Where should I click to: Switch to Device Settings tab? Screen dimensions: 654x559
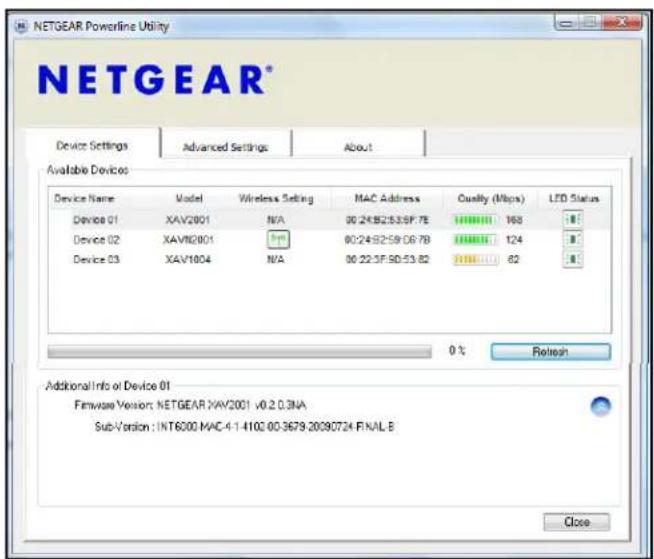click(x=92, y=146)
